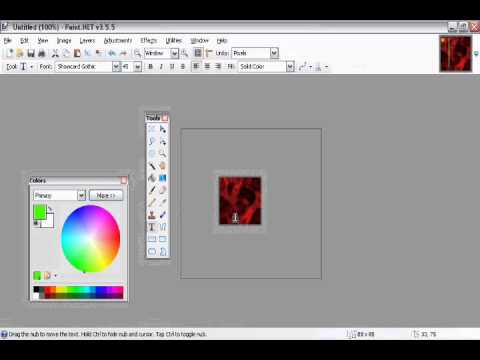
Task: Close the Tools window
Action: 165,118
